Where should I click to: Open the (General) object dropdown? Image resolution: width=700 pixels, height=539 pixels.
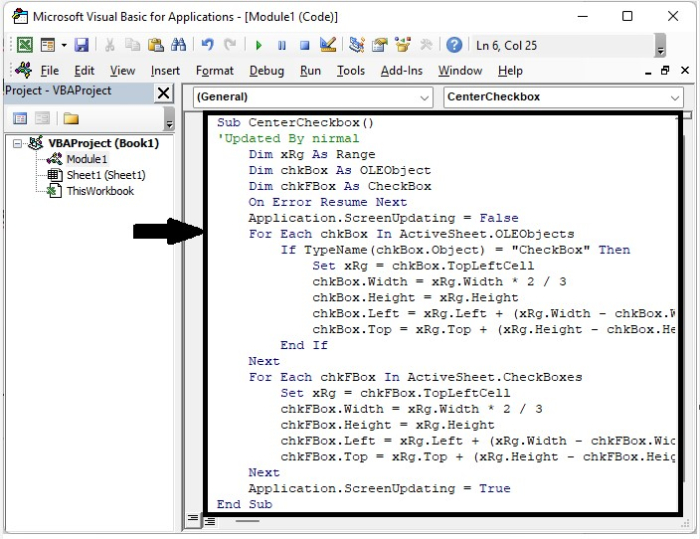423,97
